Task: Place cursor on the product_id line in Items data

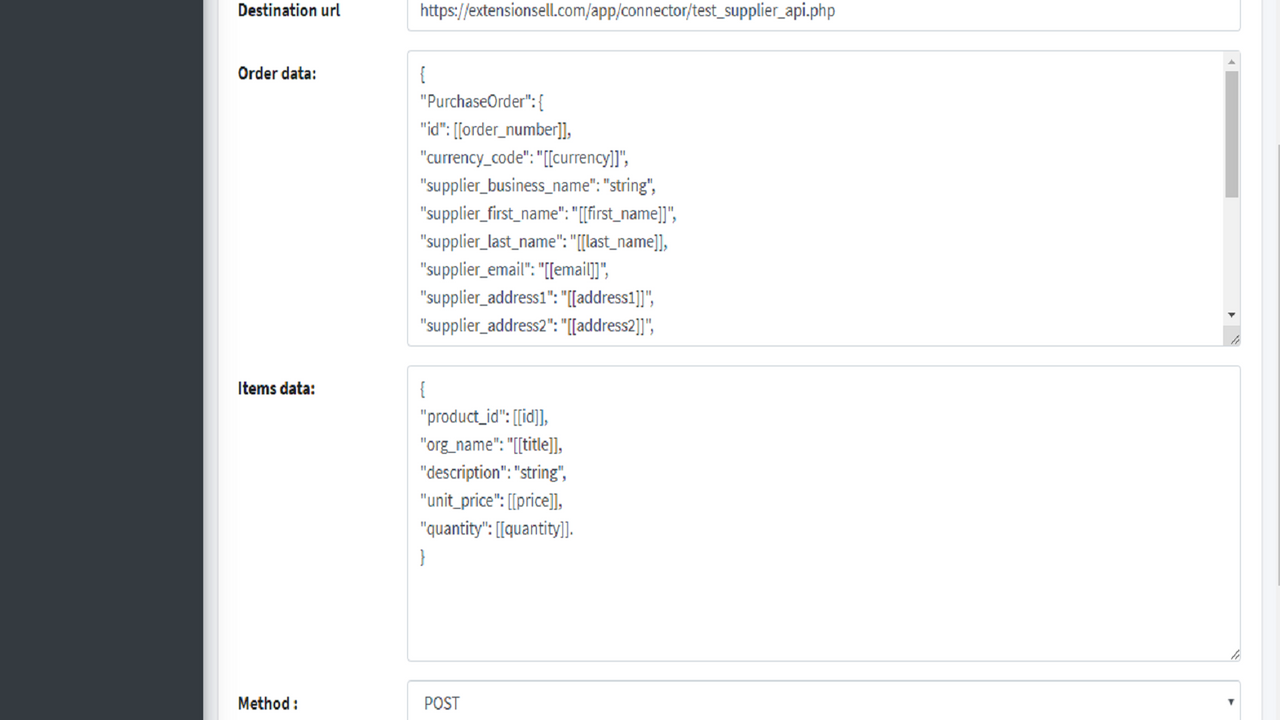Action: (x=484, y=416)
